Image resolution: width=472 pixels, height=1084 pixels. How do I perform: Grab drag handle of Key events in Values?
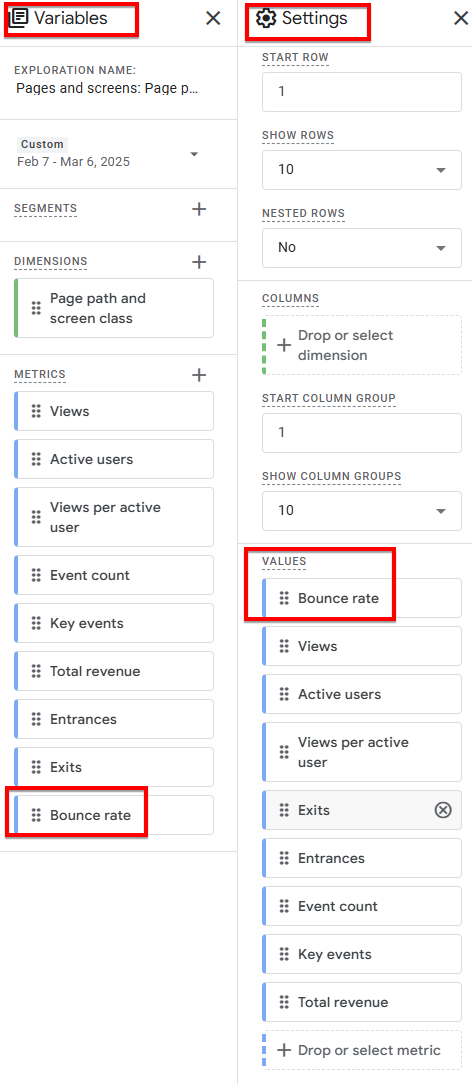coord(283,954)
